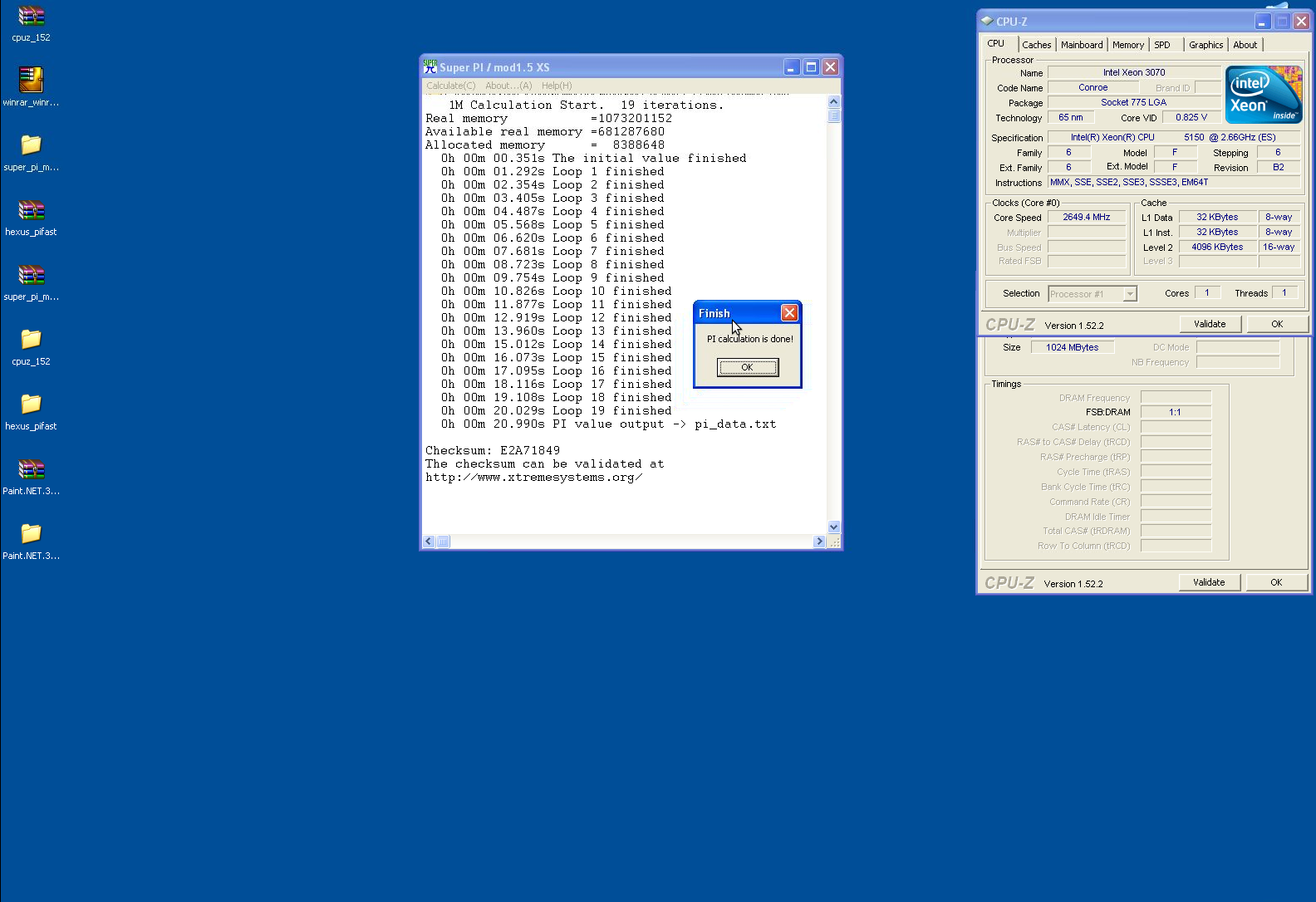Open the winrar_winr... installer desktop icon
This screenshot has height=902, width=1316.
tap(31, 80)
